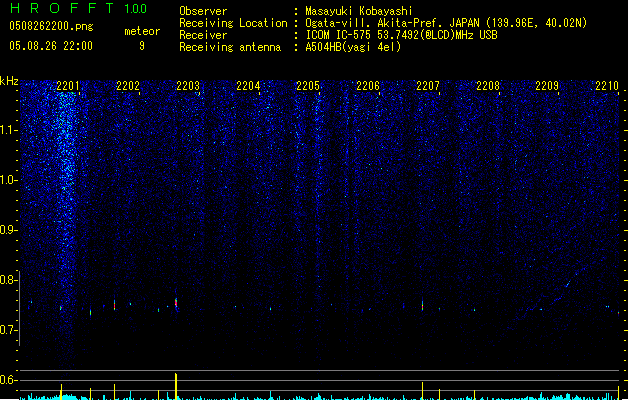
Task: Click the 'Receiver' label in the header
Action: [x=203, y=35]
